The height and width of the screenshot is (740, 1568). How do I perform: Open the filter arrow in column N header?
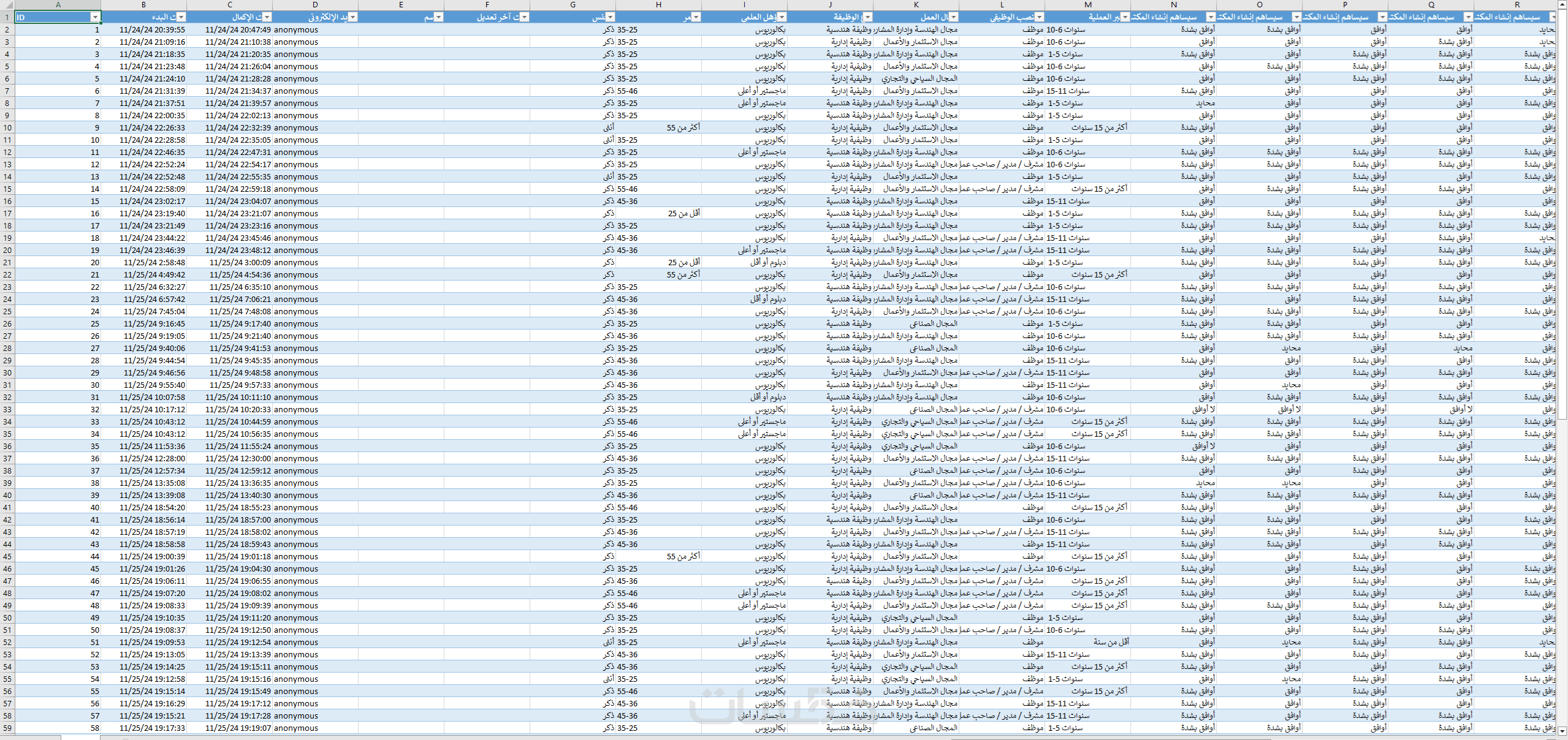tap(1211, 17)
